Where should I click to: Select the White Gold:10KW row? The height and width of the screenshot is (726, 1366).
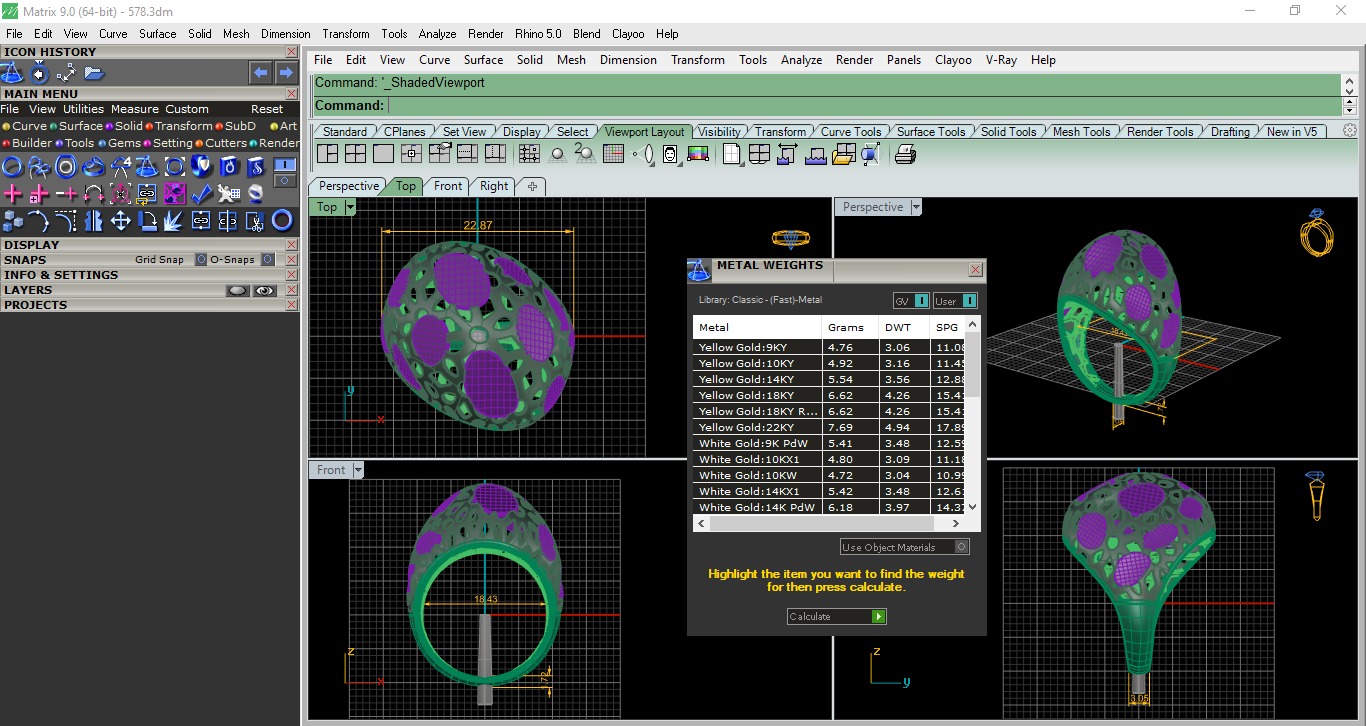[x=830, y=475]
